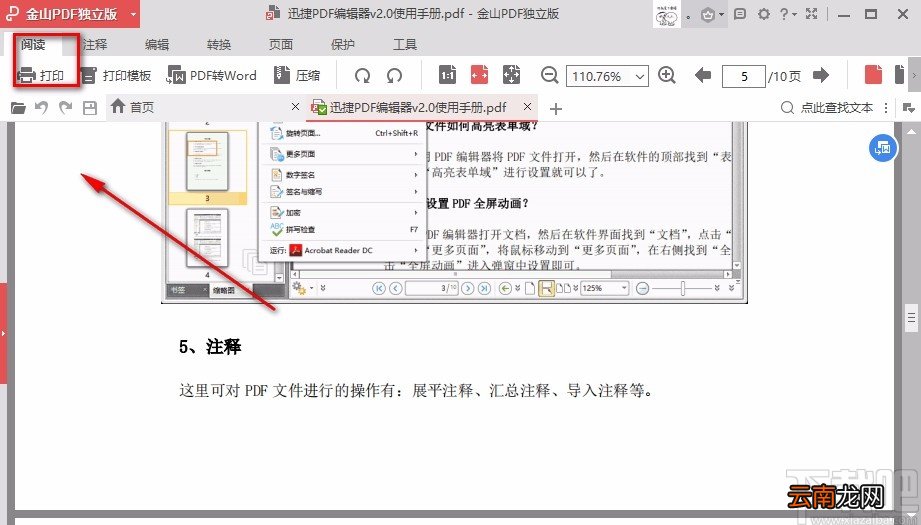The image size is (921, 525).
Task: Click the 打印 print button
Action: [41, 75]
